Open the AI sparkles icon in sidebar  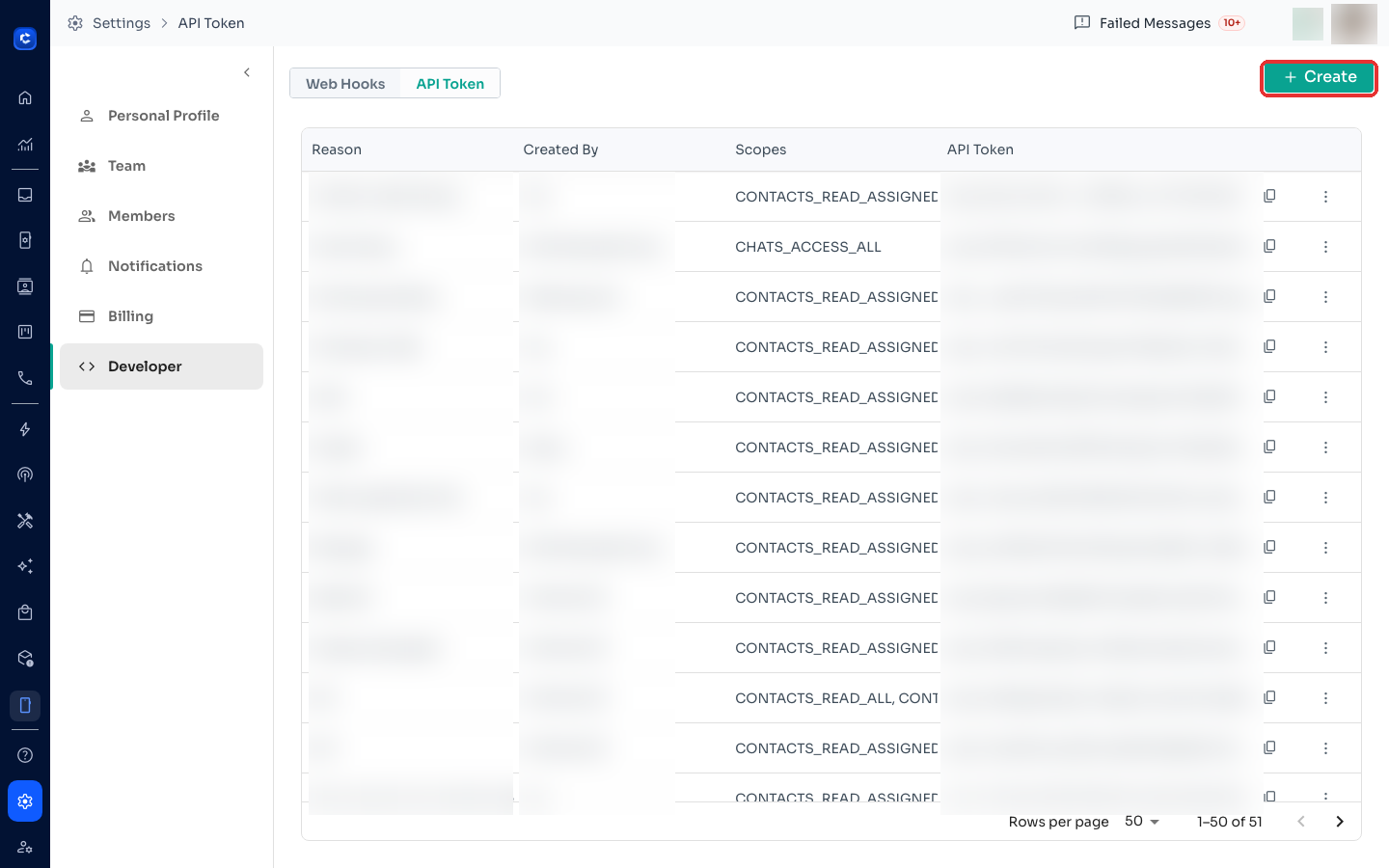[25, 566]
